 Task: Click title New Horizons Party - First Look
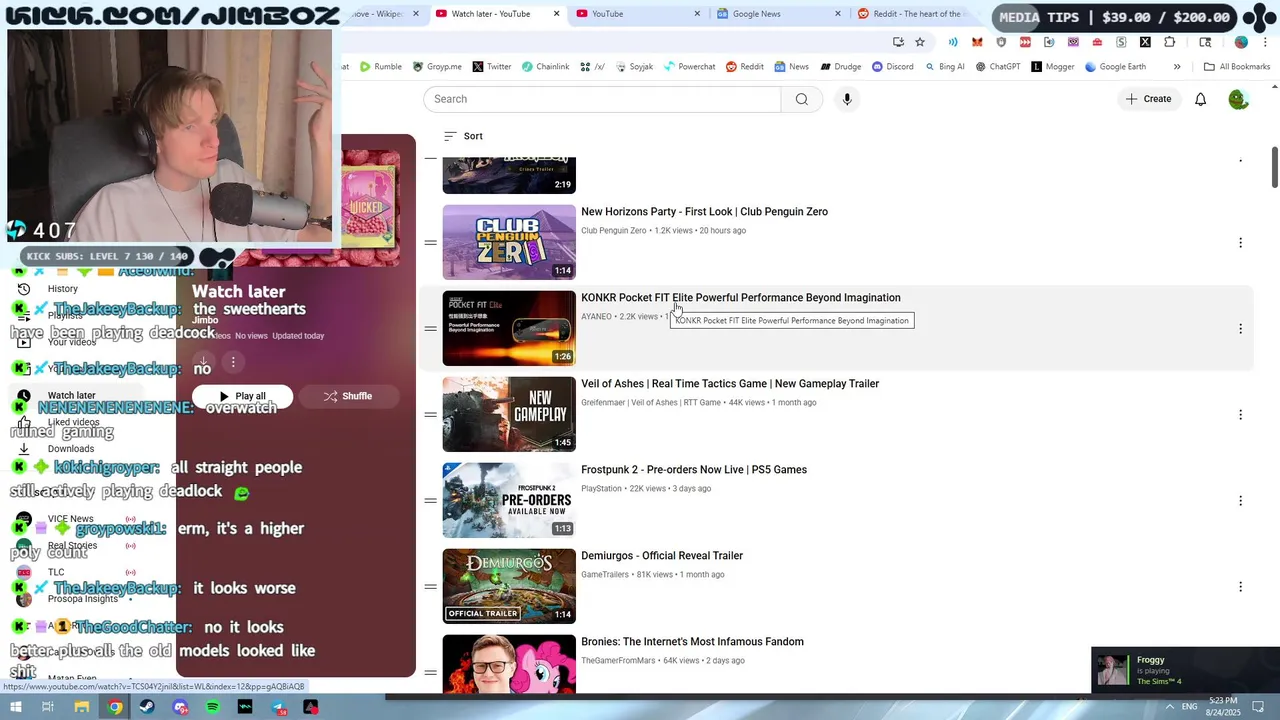coord(704,212)
